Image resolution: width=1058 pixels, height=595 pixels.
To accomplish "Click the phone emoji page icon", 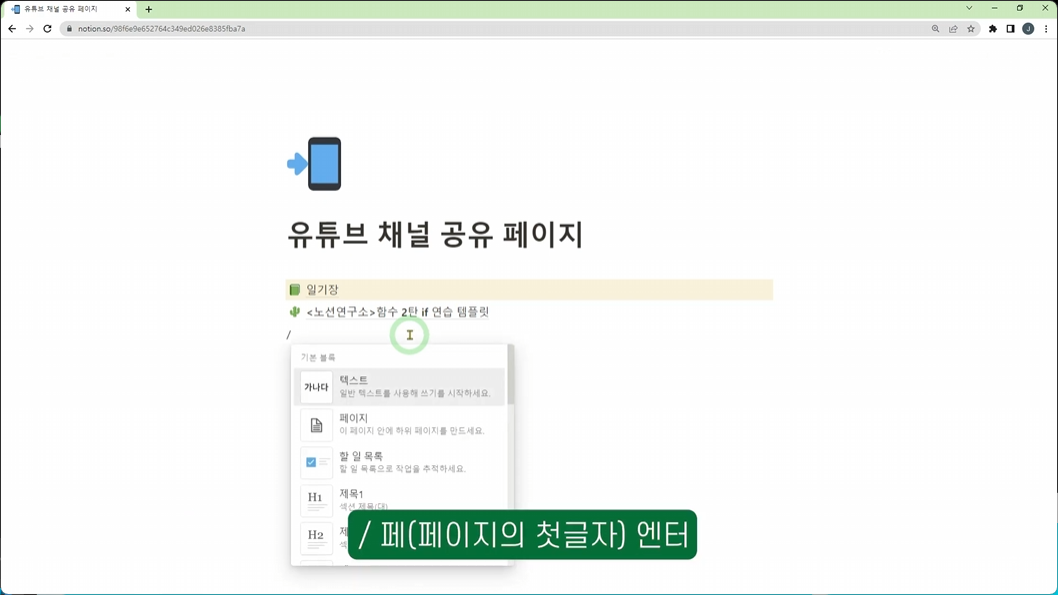I will [x=314, y=164].
